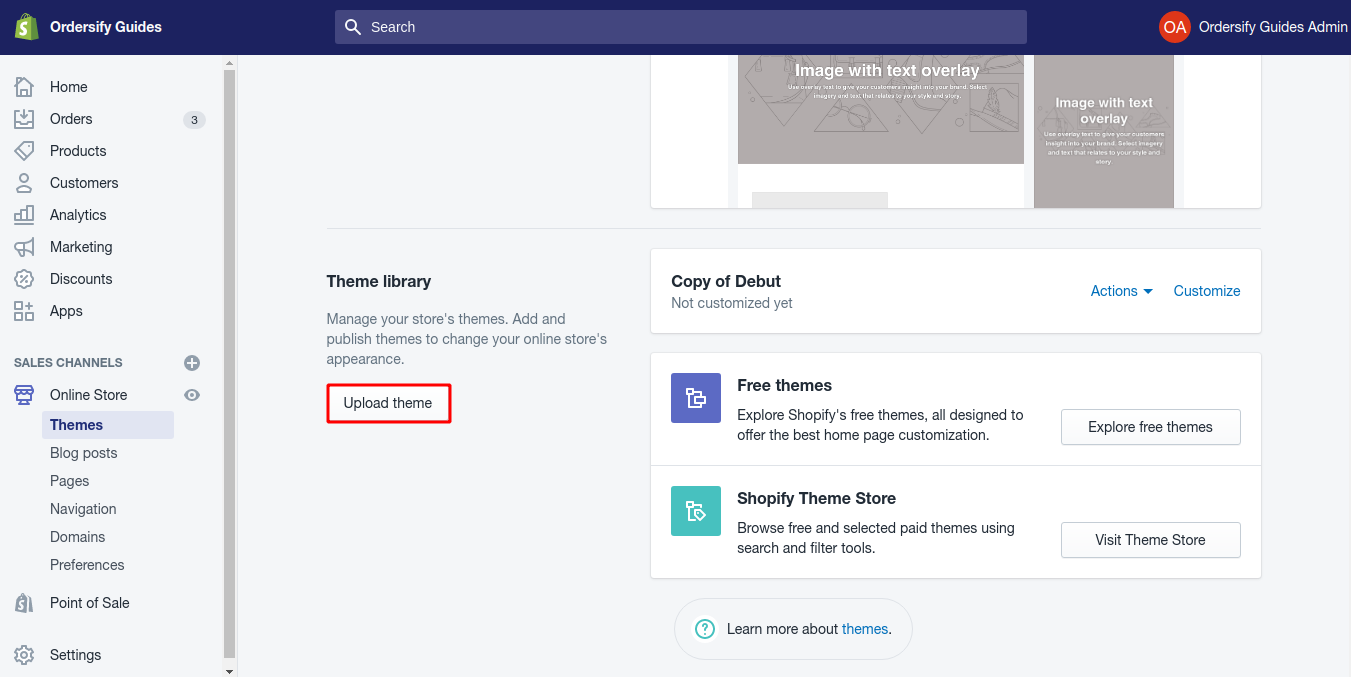1351x677 pixels.
Task: Click the search magnifier icon
Action: click(353, 27)
